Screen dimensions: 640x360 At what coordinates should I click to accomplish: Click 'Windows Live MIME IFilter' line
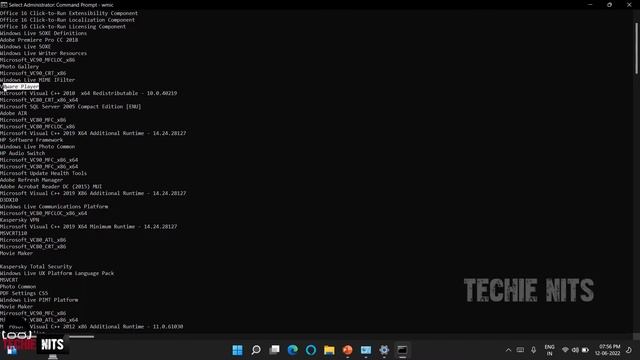[x=38, y=80]
